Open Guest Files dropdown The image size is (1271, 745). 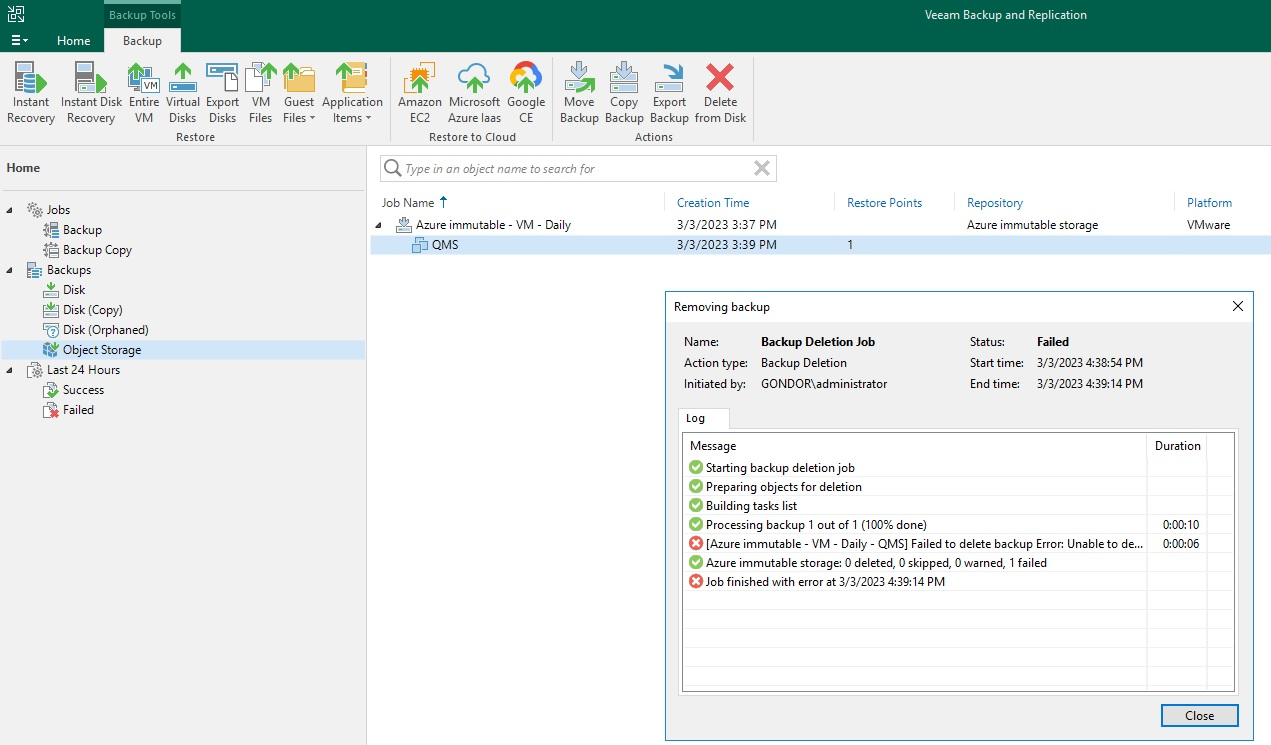pyautogui.click(x=299, y=92)
